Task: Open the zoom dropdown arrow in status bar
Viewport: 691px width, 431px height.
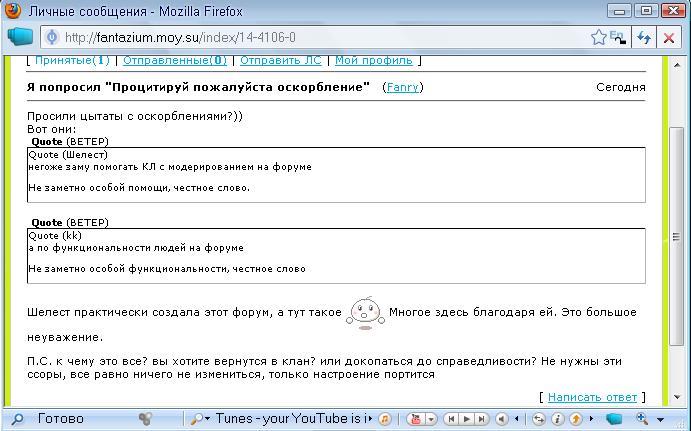Action: pos(660,420)
